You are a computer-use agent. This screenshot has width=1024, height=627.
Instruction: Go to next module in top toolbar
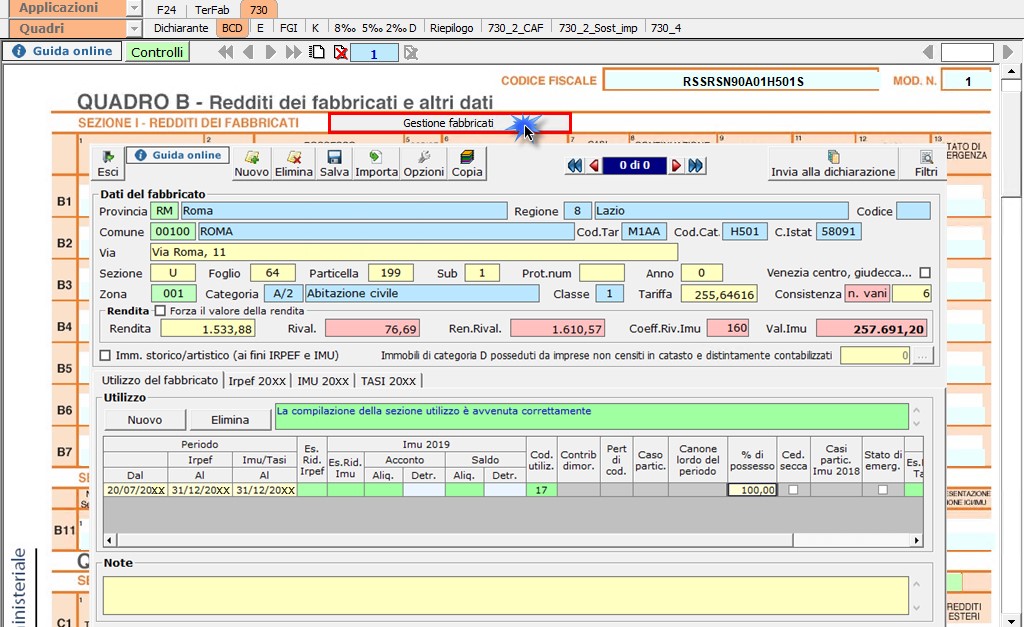[270, 52]
